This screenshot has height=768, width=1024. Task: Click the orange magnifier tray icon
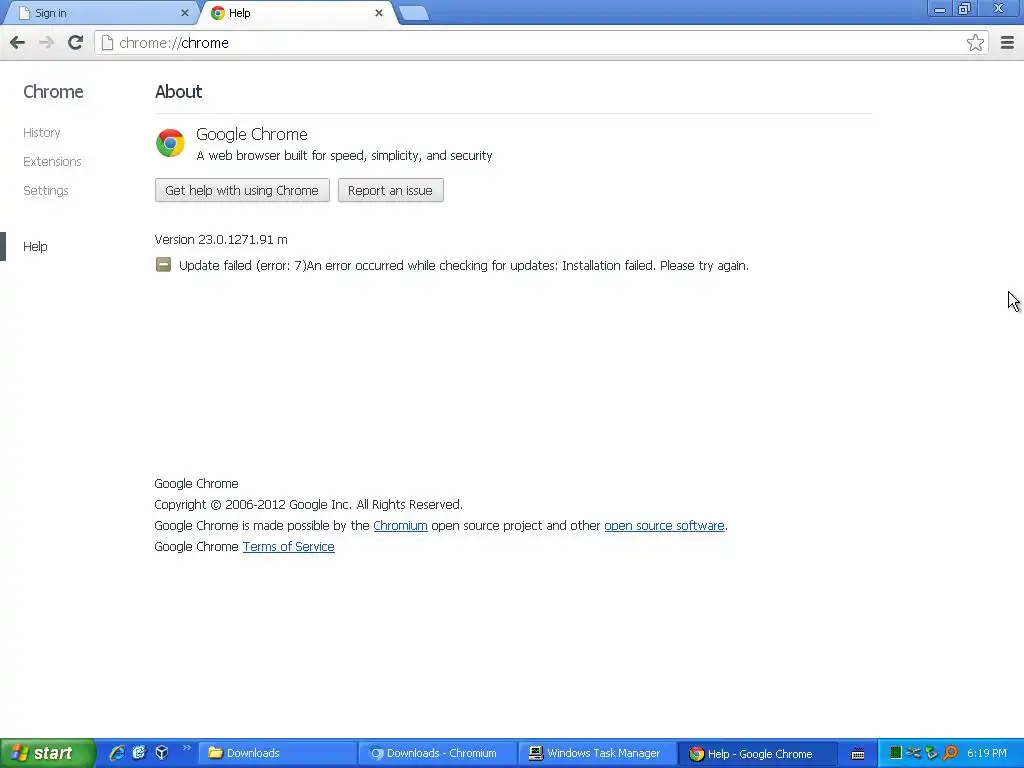point(950,753)
